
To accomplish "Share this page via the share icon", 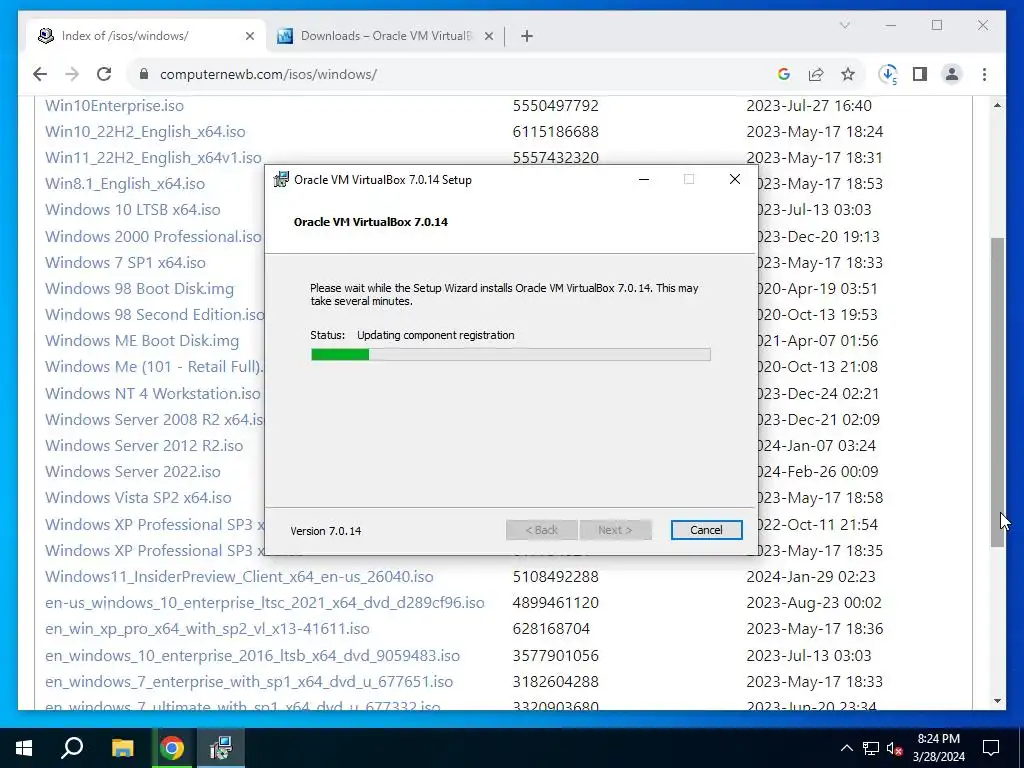I will [x=816, y=74].
